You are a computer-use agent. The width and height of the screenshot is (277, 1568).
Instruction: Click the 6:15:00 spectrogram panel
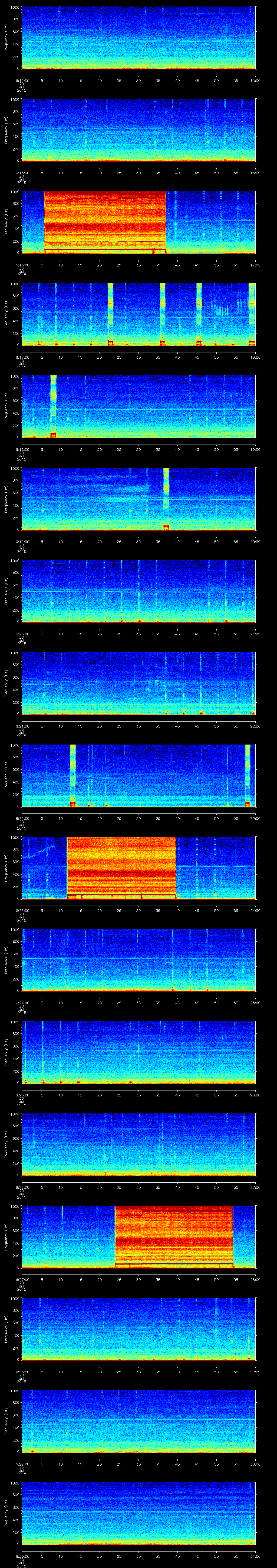tap(138, 130)
